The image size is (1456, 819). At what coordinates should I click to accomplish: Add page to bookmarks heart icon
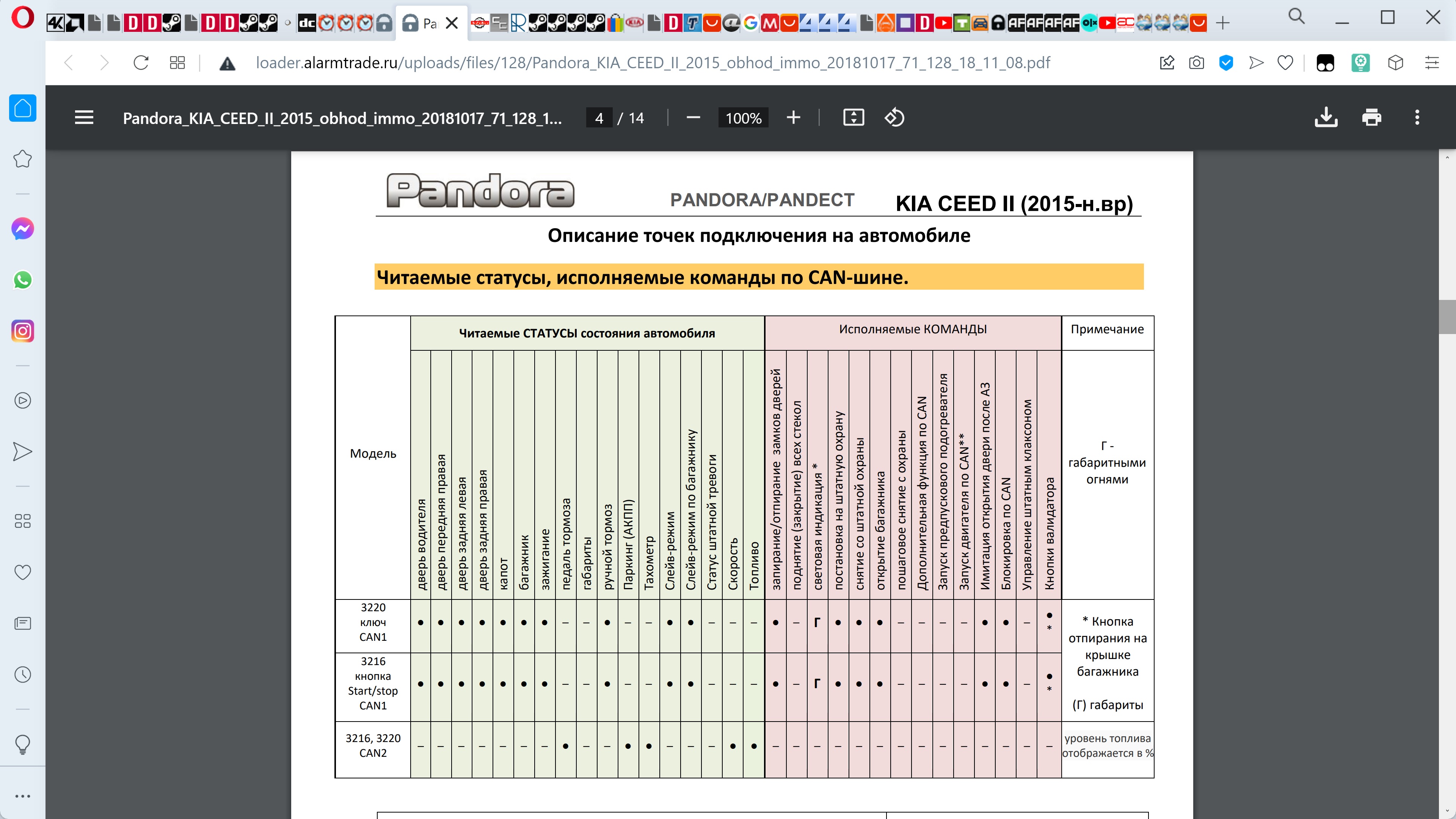tap(1285, 63)
